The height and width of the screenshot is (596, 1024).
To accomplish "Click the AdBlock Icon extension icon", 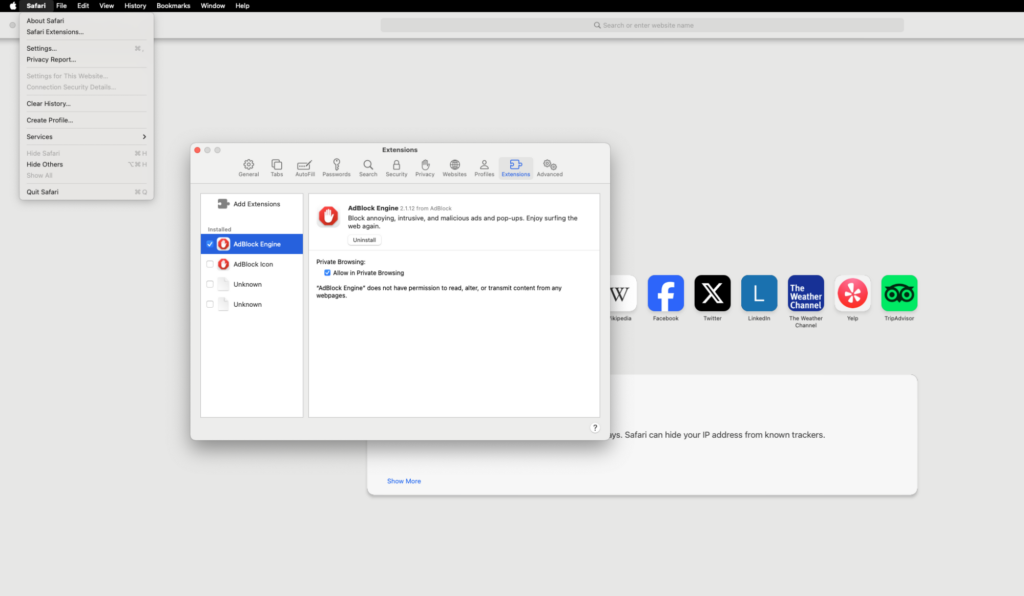I will pos(223,264).
